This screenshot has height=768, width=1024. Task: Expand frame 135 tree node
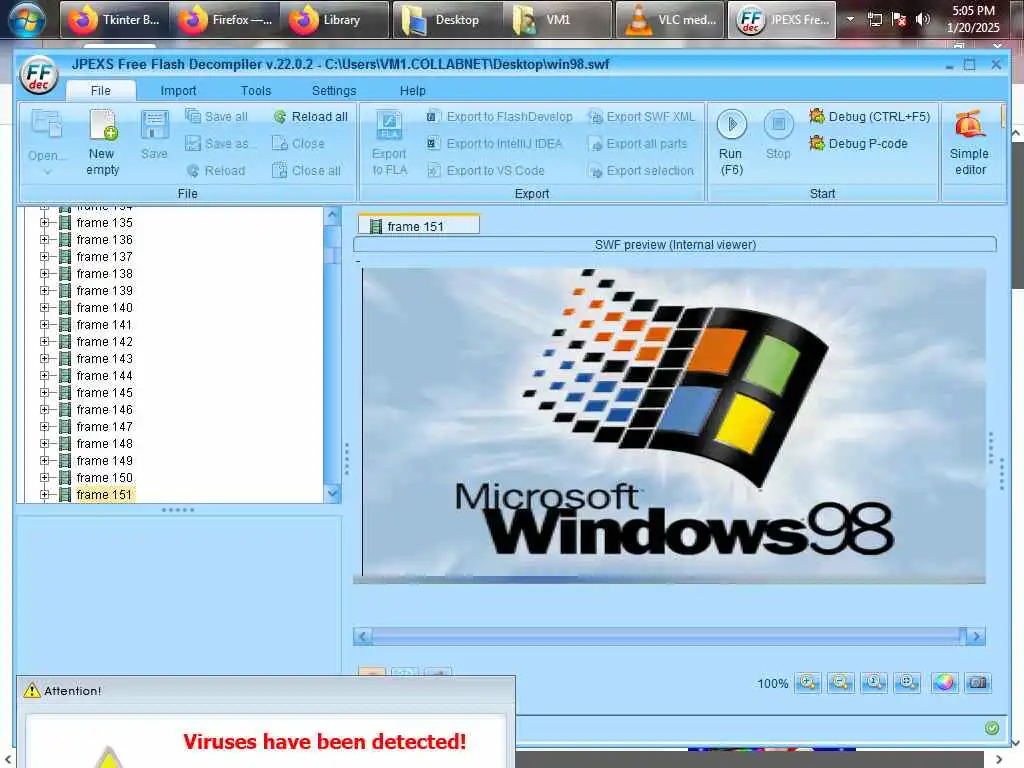coord(44,223)
